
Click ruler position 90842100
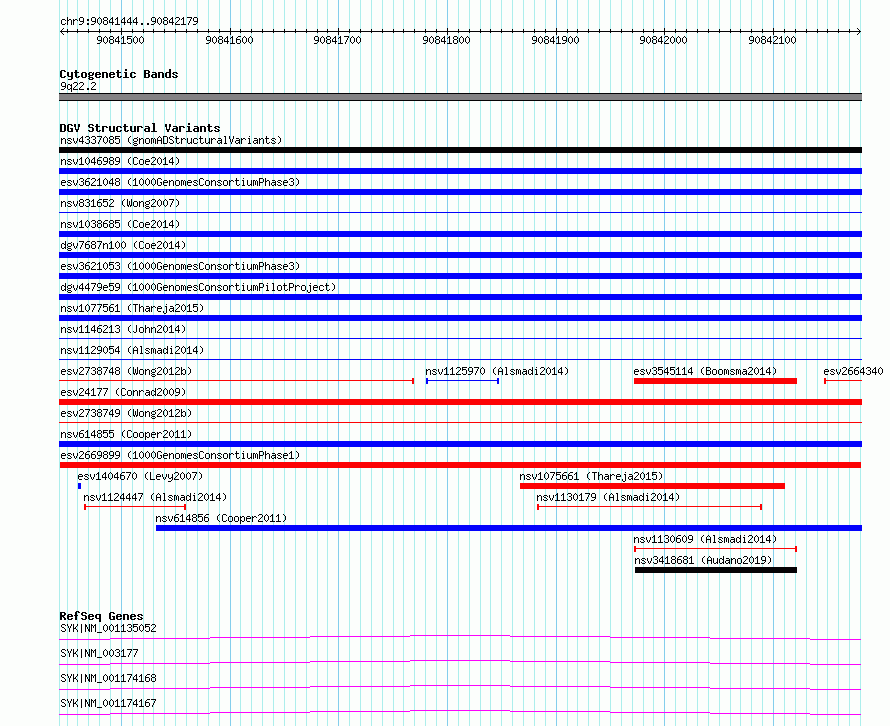pyautogui.click(x=773, y=40)
